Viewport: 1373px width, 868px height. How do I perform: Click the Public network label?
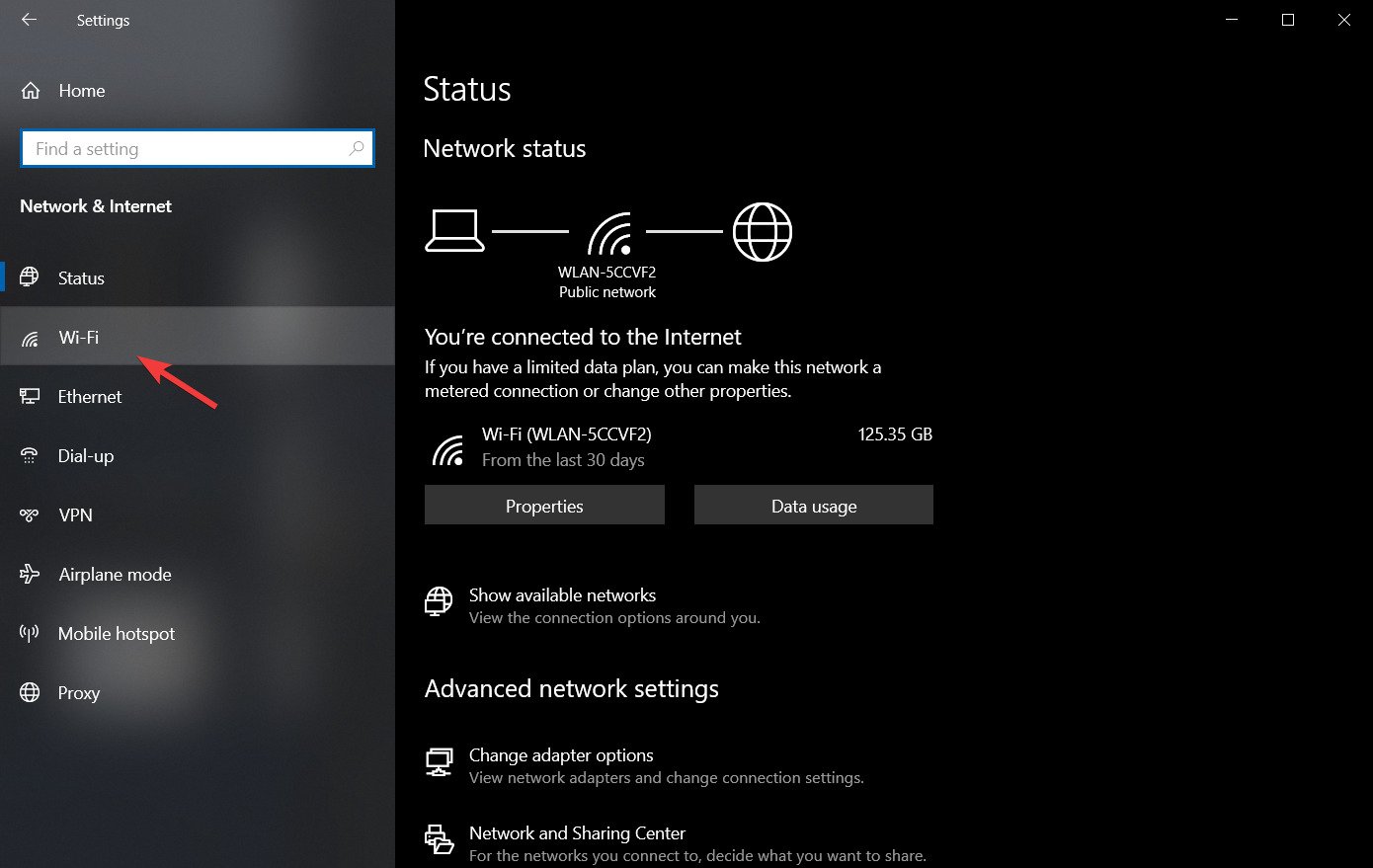607,292
